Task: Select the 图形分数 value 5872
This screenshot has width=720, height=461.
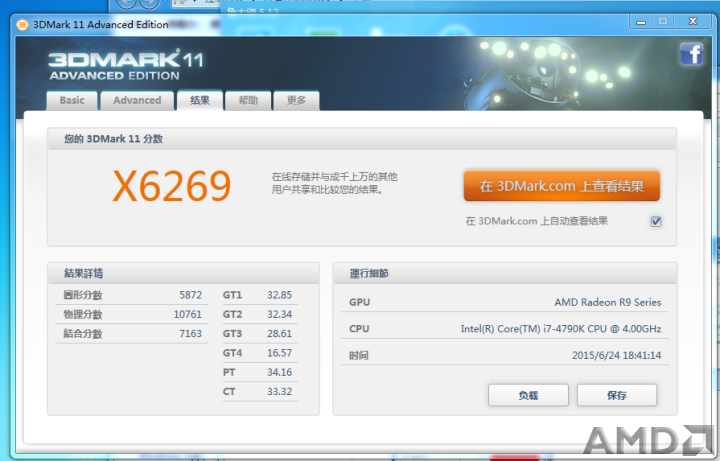Action: (191, 295)
